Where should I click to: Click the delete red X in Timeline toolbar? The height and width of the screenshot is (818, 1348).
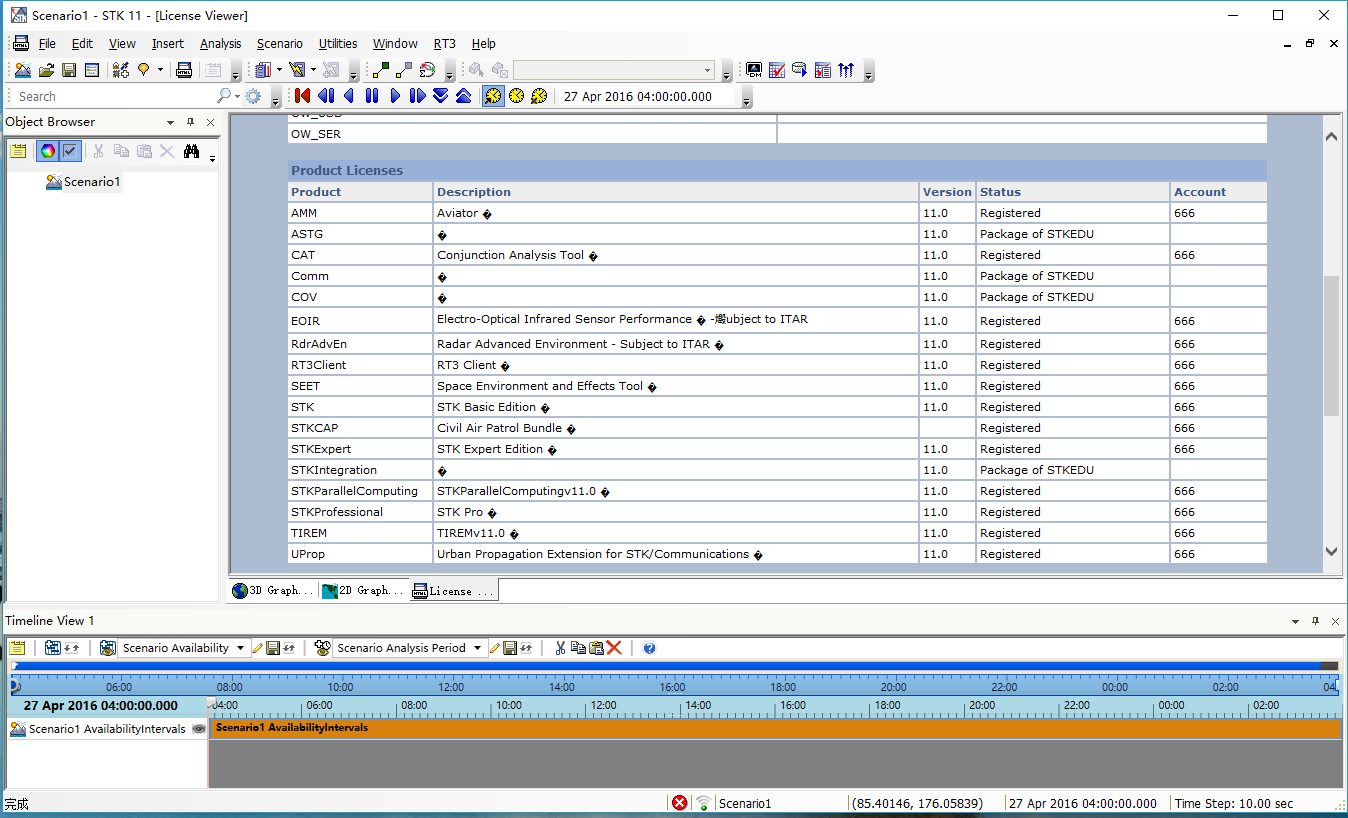pyautogui.click(x=614, y=648)
